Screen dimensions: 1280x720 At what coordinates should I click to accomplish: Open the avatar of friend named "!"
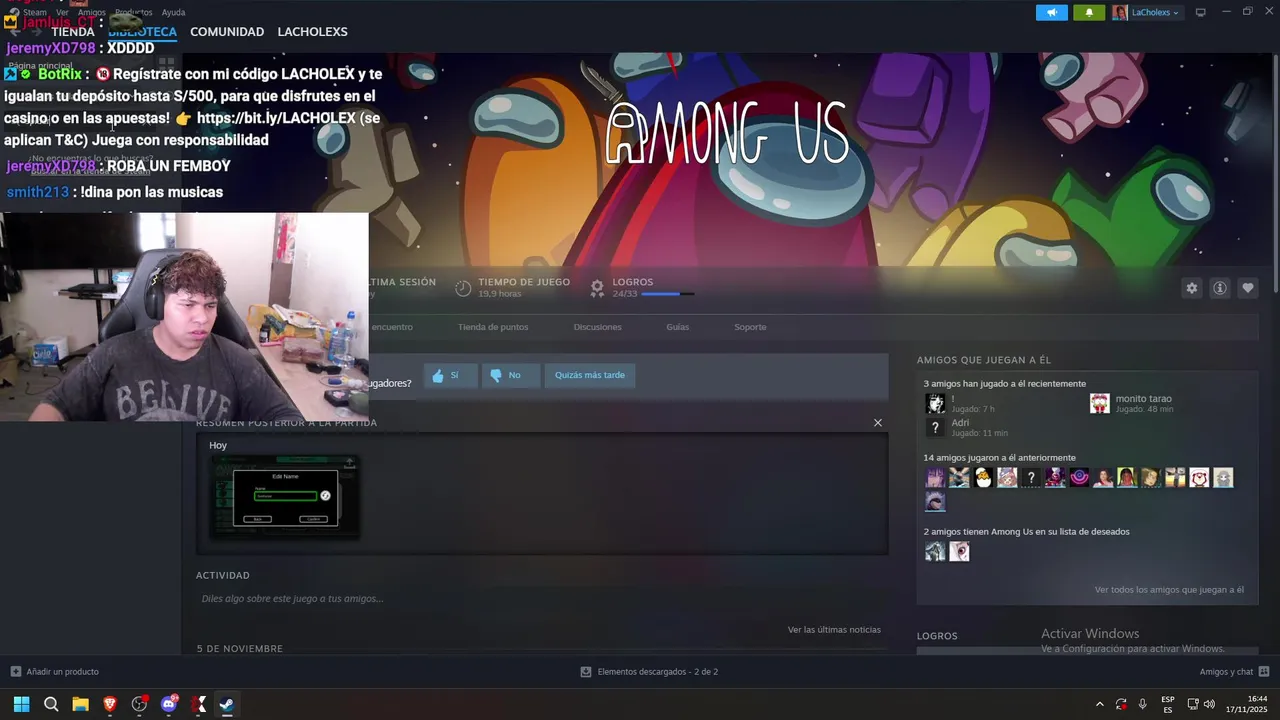[x=935, y=403]
